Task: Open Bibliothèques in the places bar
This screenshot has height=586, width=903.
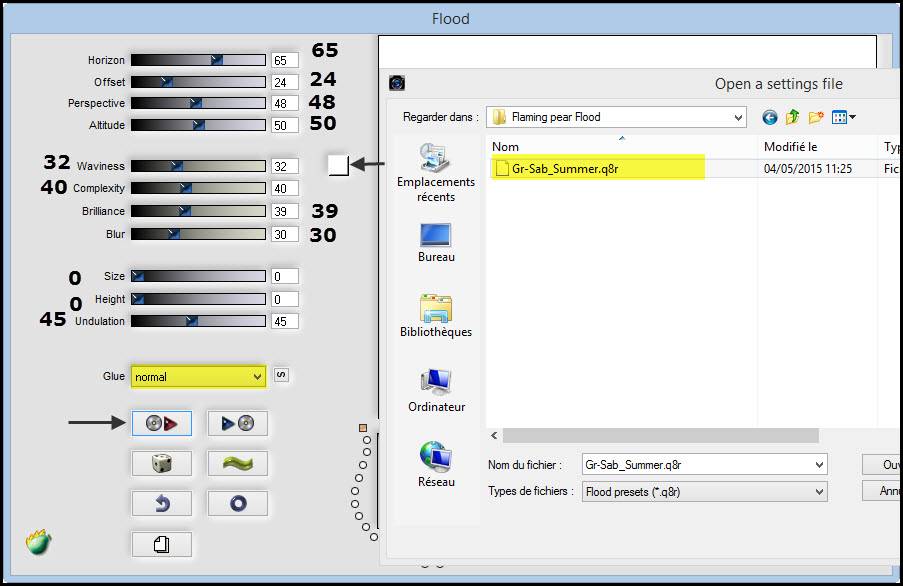Action: tap(436, 315)
